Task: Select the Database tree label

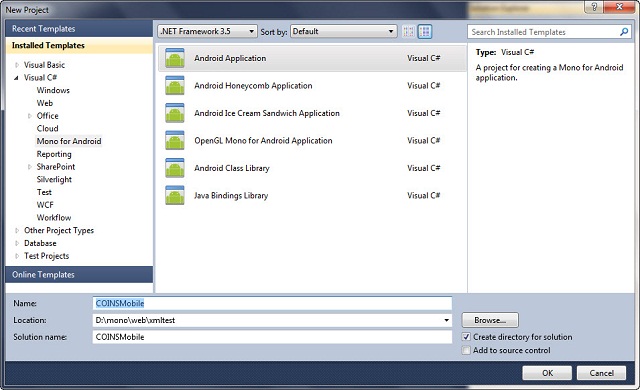Action: (40, 243)
